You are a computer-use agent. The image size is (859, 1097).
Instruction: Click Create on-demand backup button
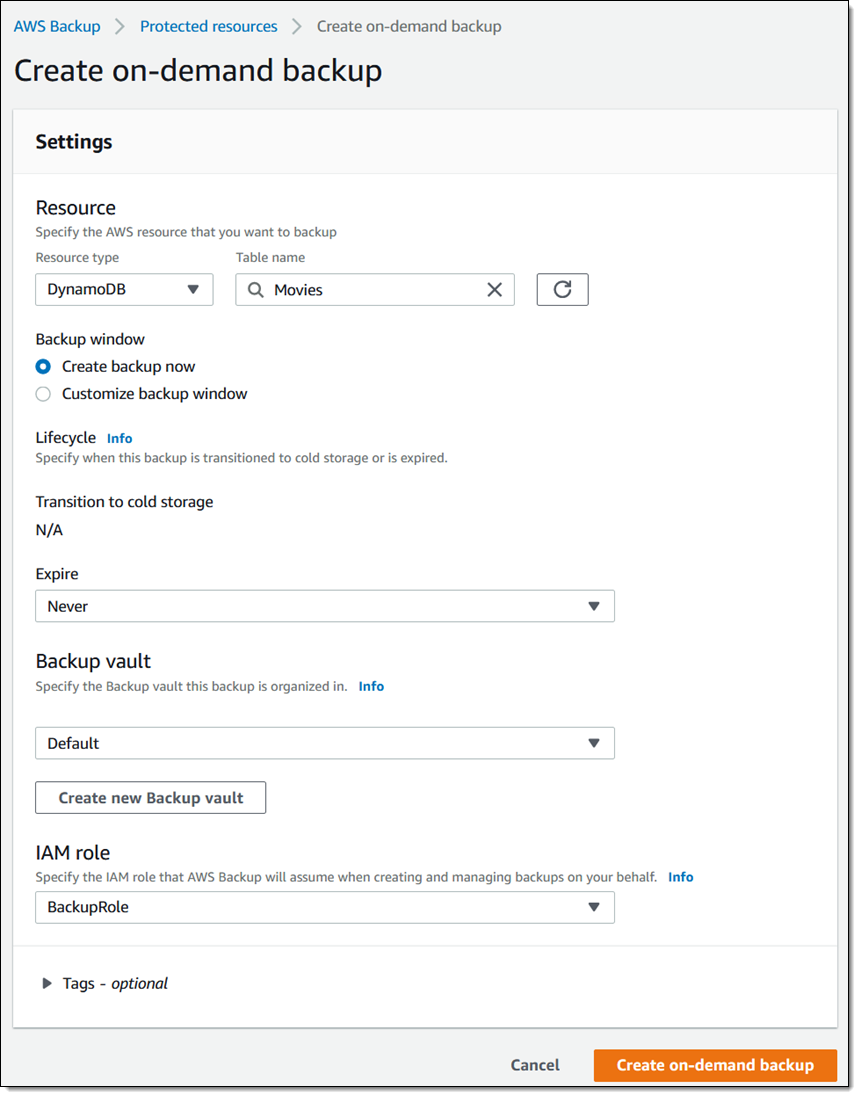point(715,1065)
